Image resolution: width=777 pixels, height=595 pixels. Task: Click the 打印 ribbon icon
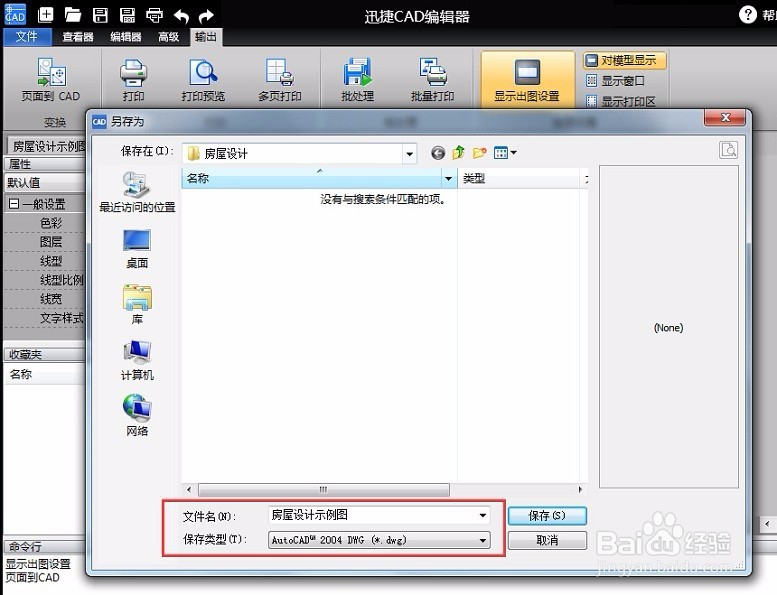click(x=133, y=79)
